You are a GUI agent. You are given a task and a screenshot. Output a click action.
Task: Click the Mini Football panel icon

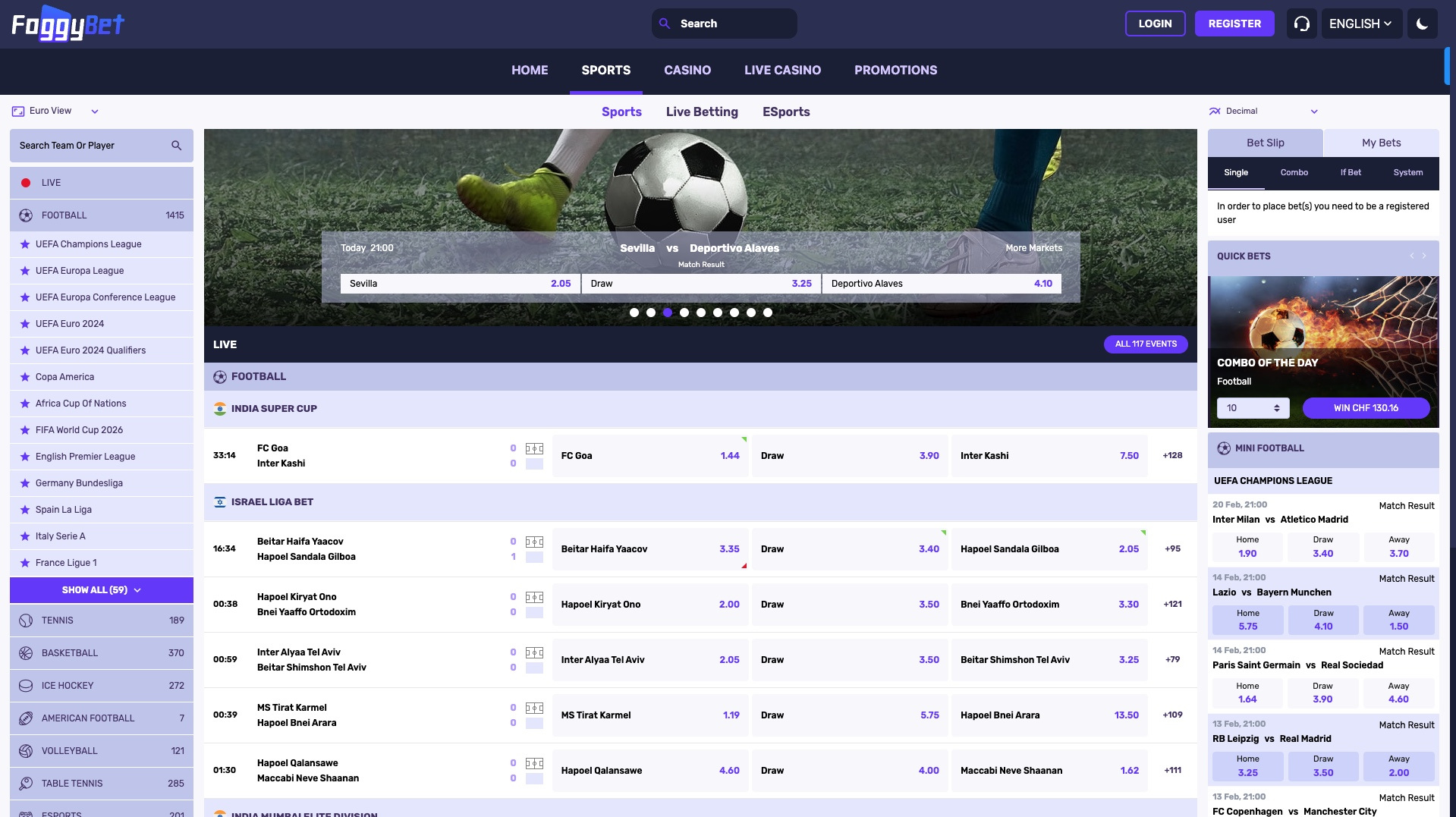point(1224,448)
